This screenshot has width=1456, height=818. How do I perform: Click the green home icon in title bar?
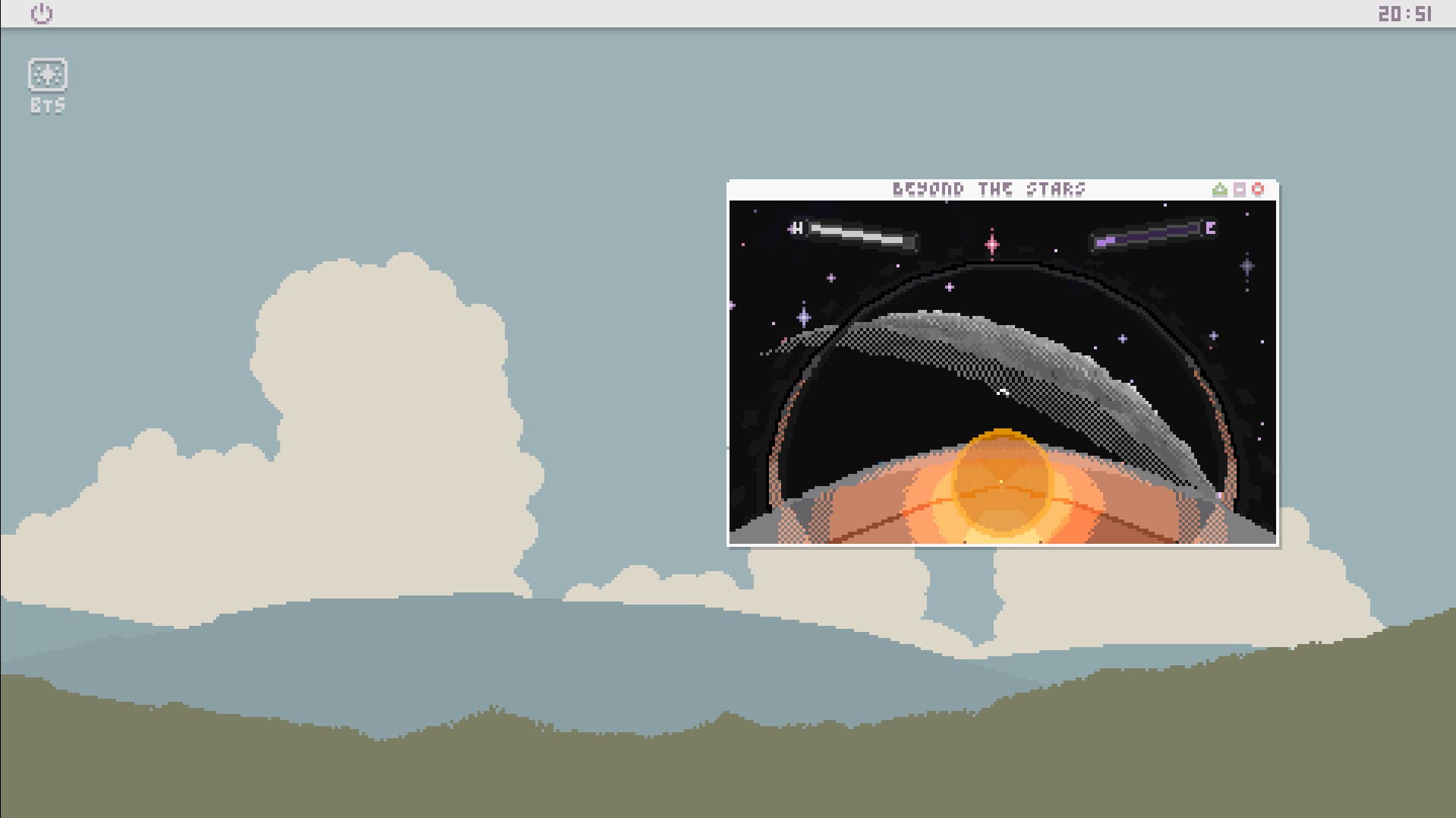1219,189
